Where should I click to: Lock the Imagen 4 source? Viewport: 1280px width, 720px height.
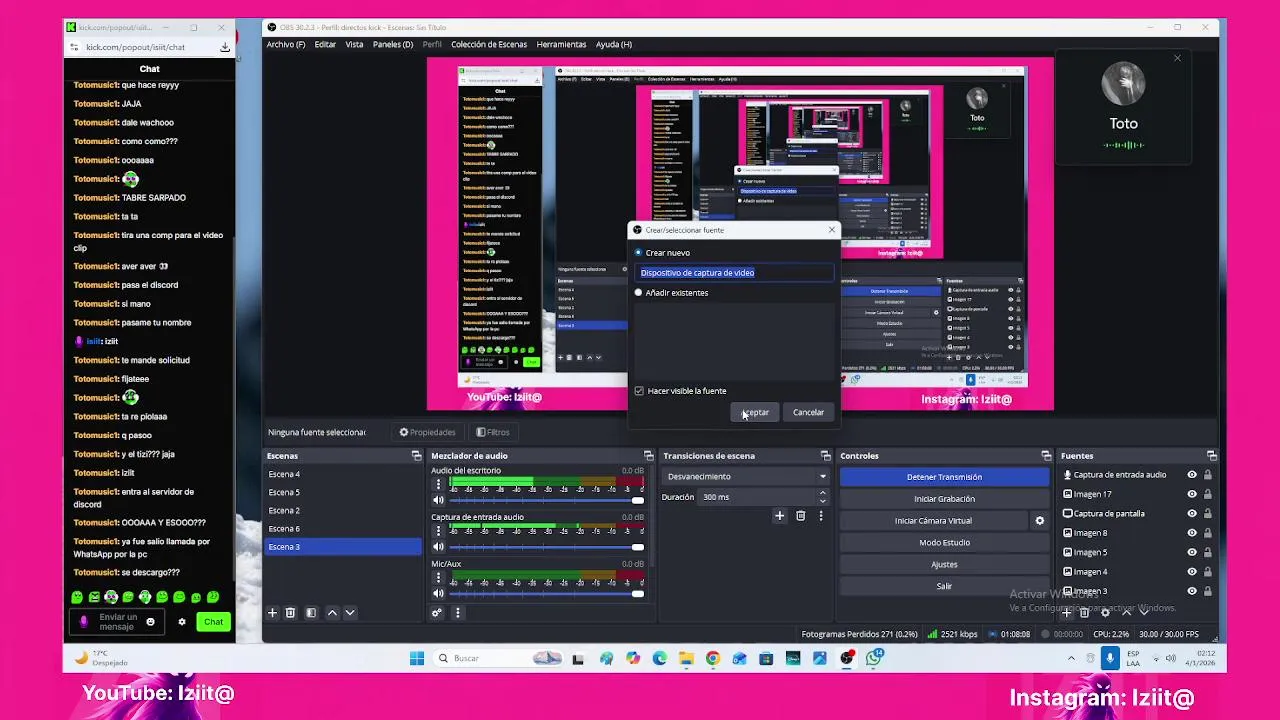click(1208, 572)
